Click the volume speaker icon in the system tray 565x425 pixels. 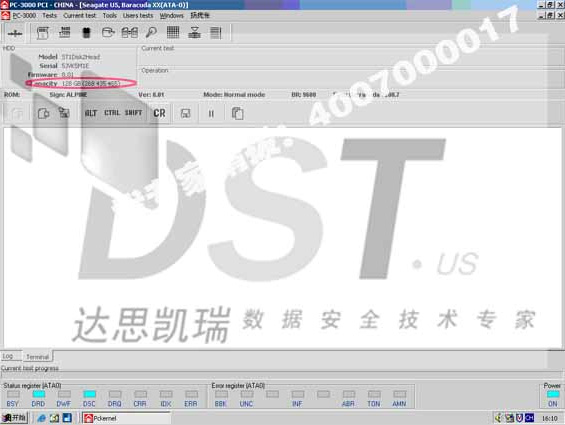click(499, 418)
